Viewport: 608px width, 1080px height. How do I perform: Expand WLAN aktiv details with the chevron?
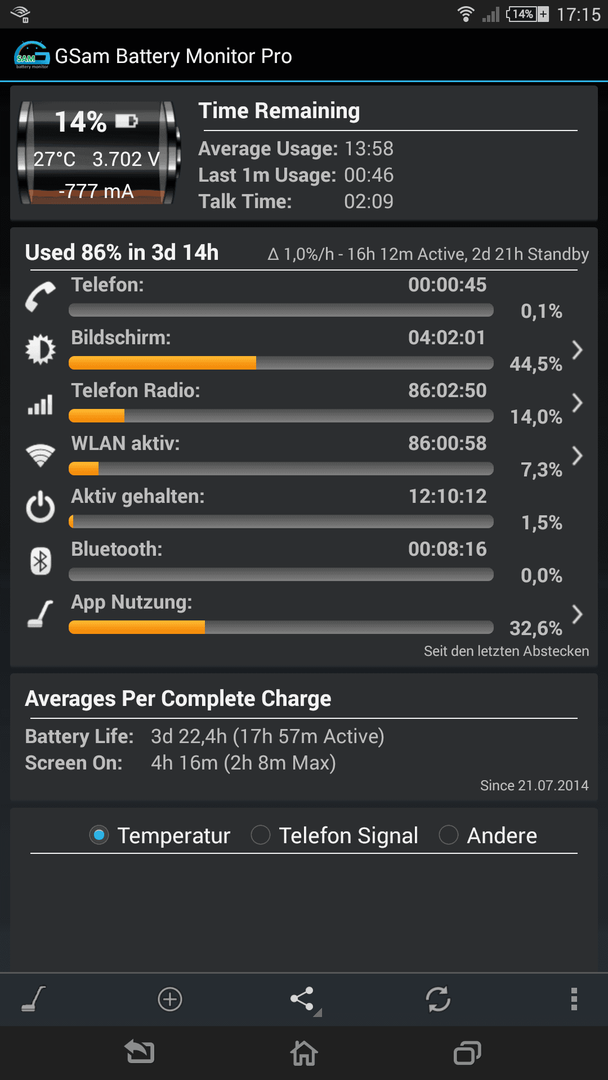pyautogui.click(x=577, y=455)
